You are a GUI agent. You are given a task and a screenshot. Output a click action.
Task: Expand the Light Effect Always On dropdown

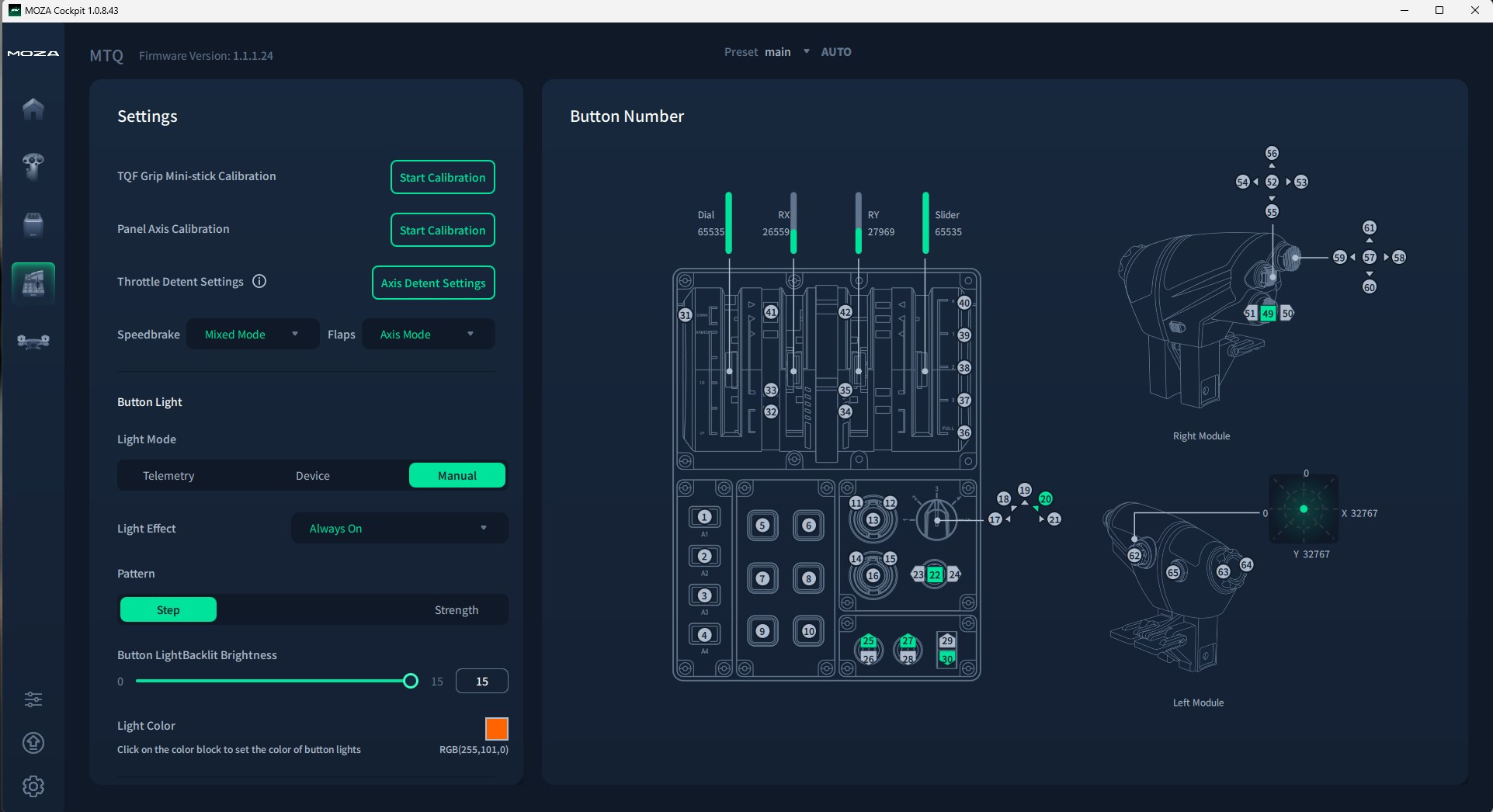tap(399, 529)
